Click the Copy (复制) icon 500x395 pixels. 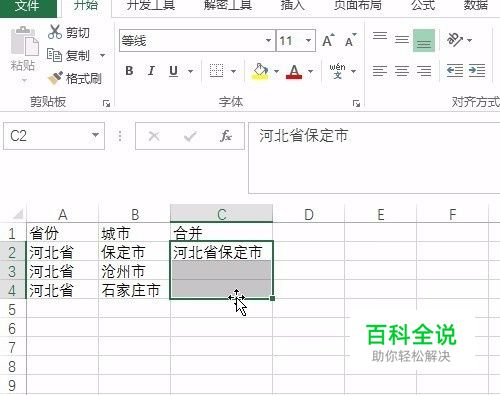pyautogui.click(x=54, y=55)
